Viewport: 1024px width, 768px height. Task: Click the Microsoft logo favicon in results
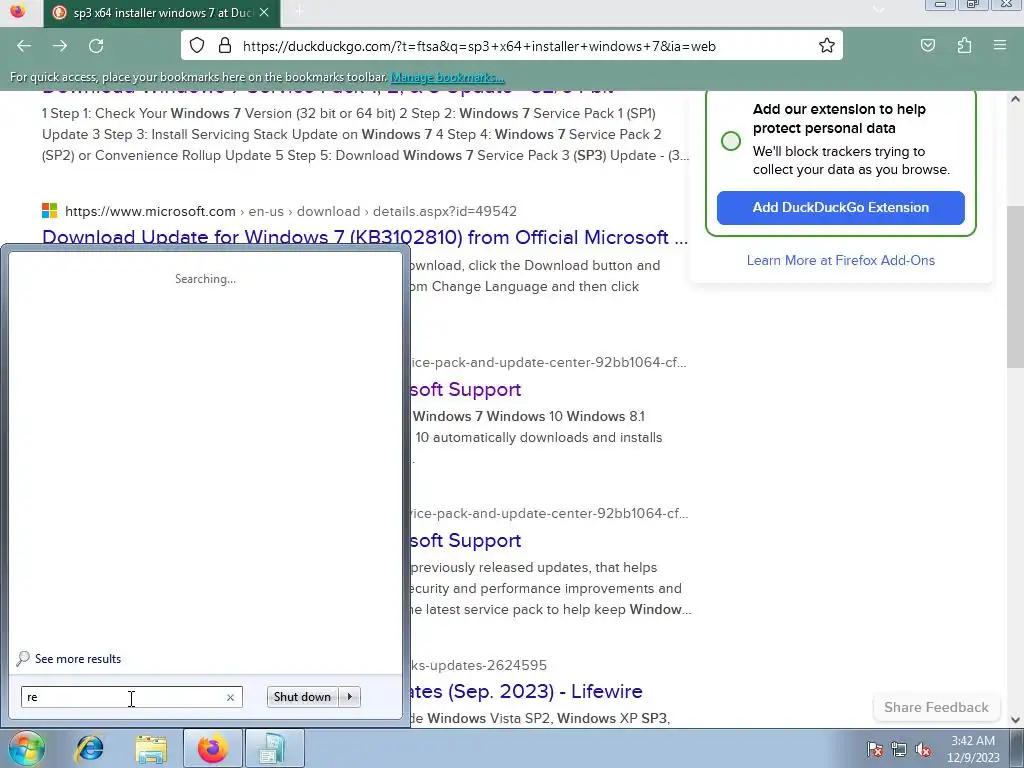(50, 211)
